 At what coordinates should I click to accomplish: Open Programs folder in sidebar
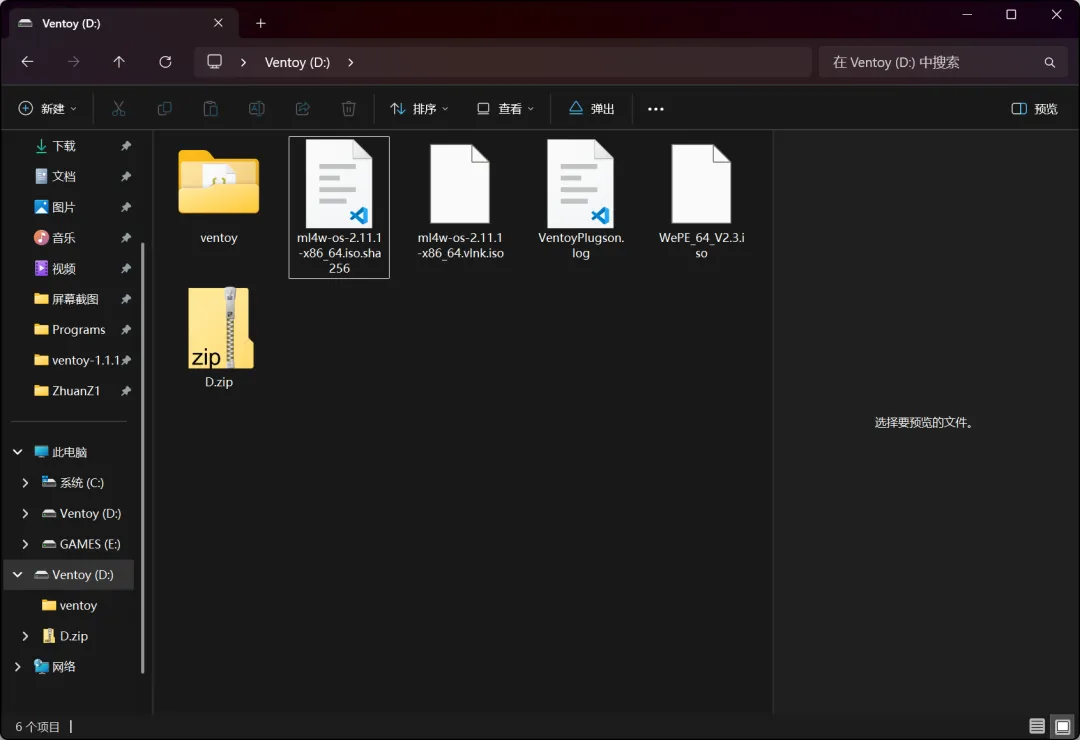coord(72,329)
